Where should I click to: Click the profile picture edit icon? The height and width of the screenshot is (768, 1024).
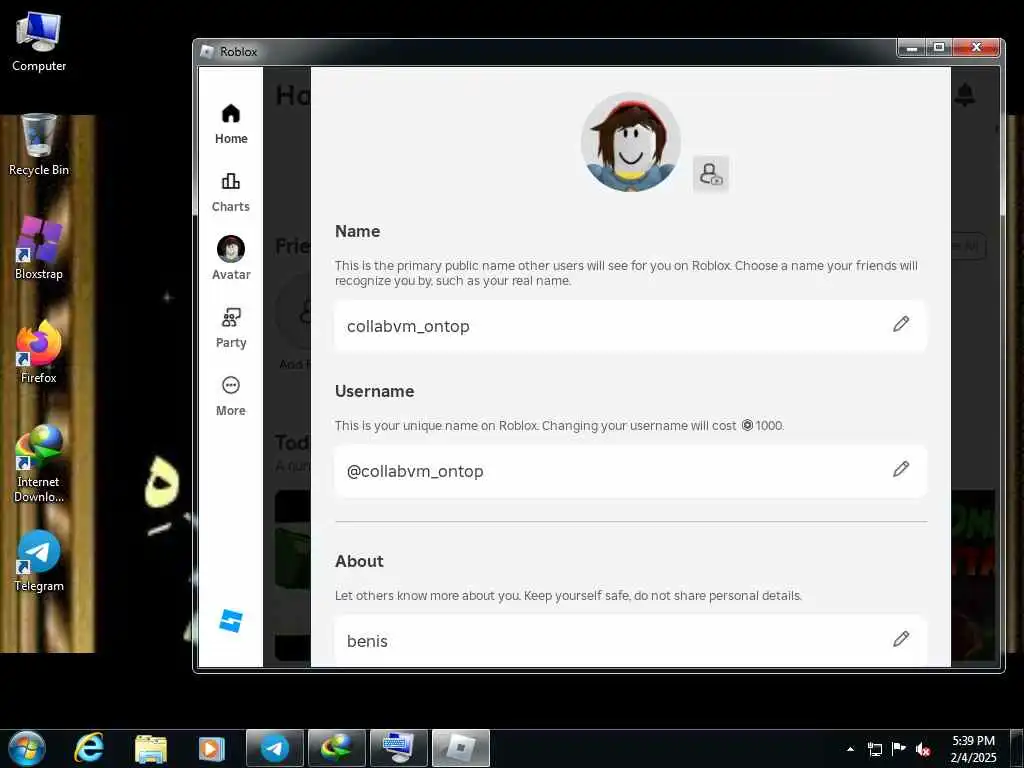click(x=711, y=174)
